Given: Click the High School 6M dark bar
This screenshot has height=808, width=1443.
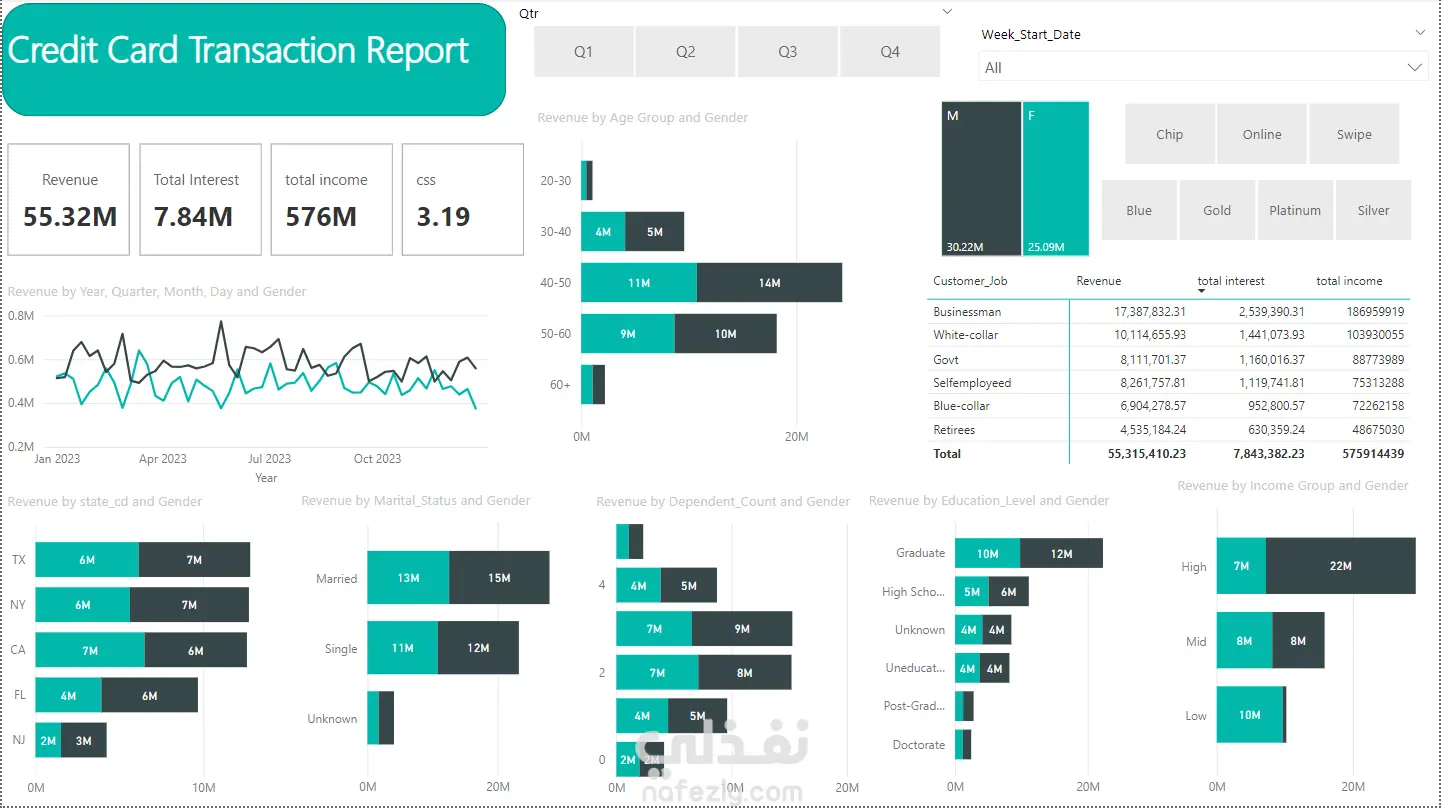Looking at the screenshot, I should (x=1008, y=591).
